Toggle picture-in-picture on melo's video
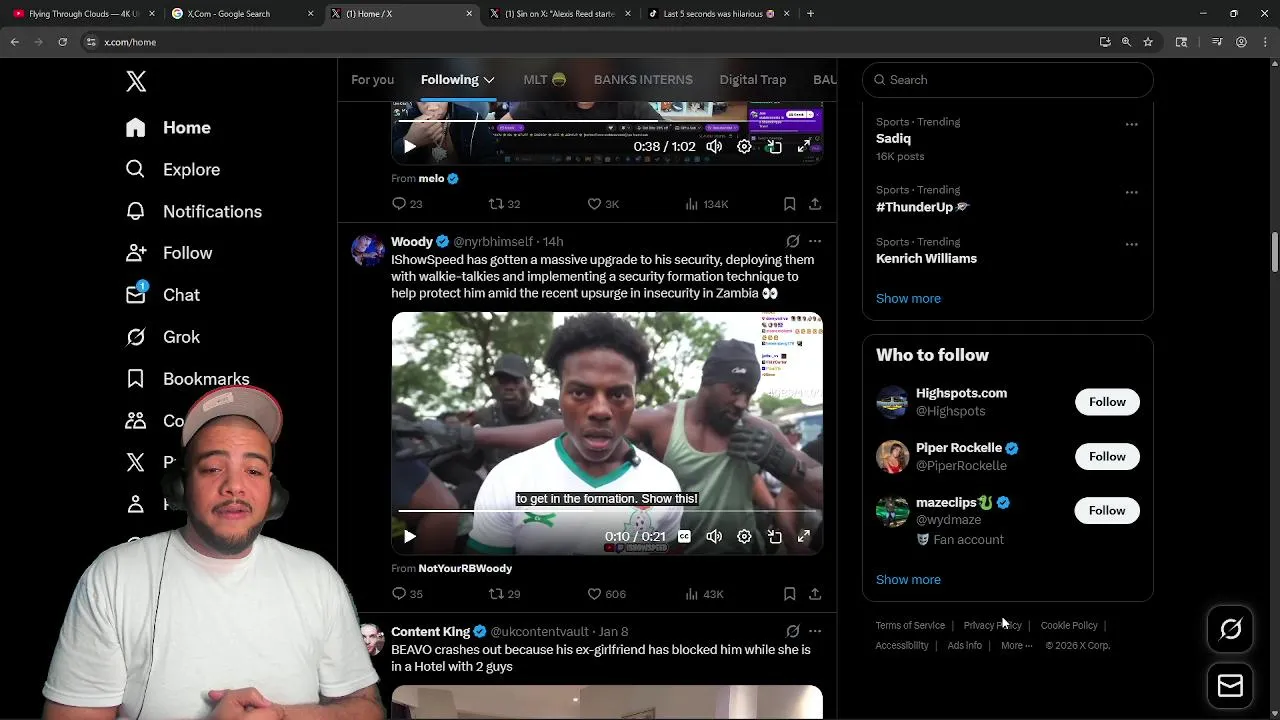 (x=774, y=147)
